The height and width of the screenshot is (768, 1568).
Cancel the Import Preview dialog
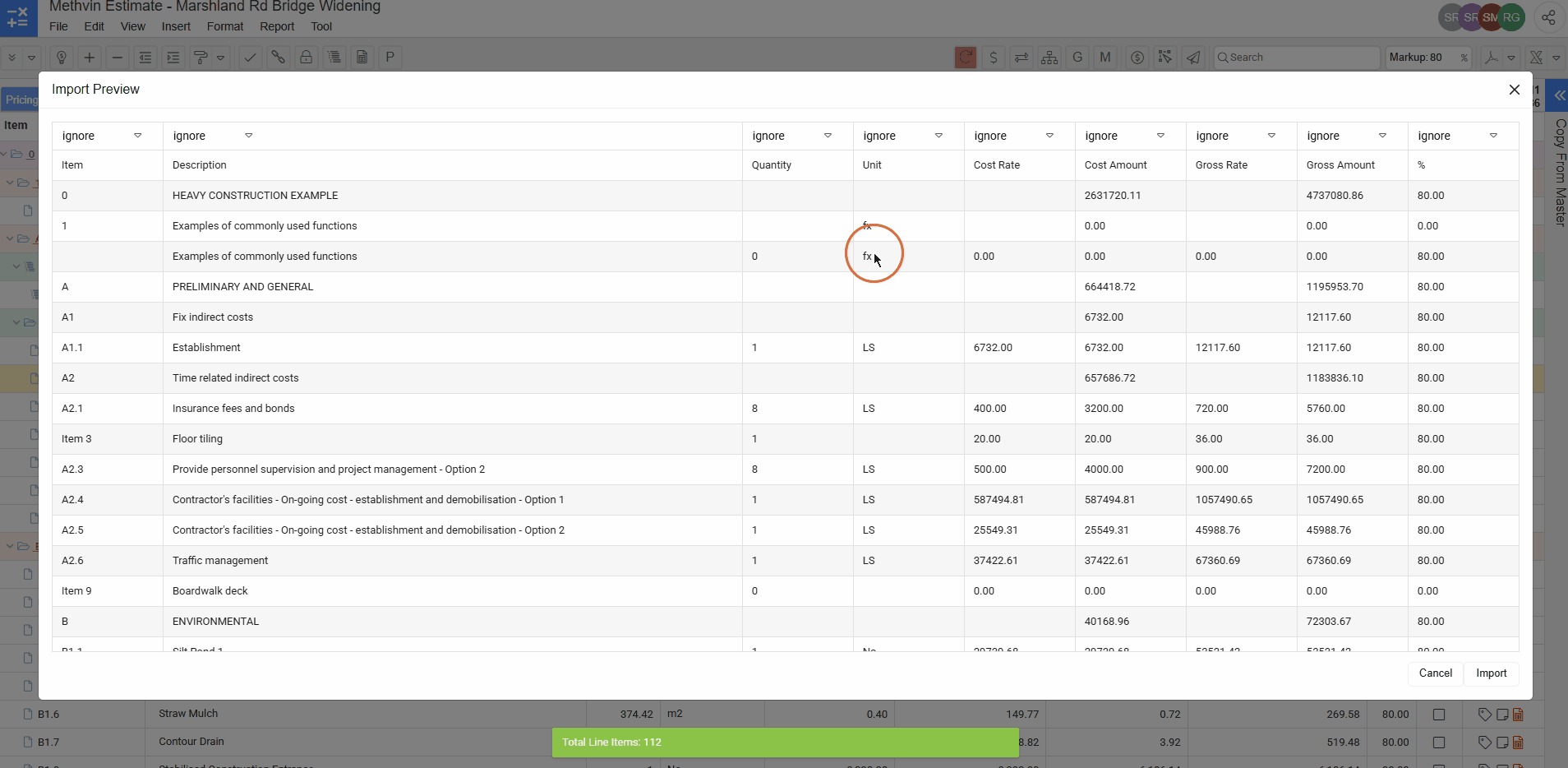click(1435, 673)
